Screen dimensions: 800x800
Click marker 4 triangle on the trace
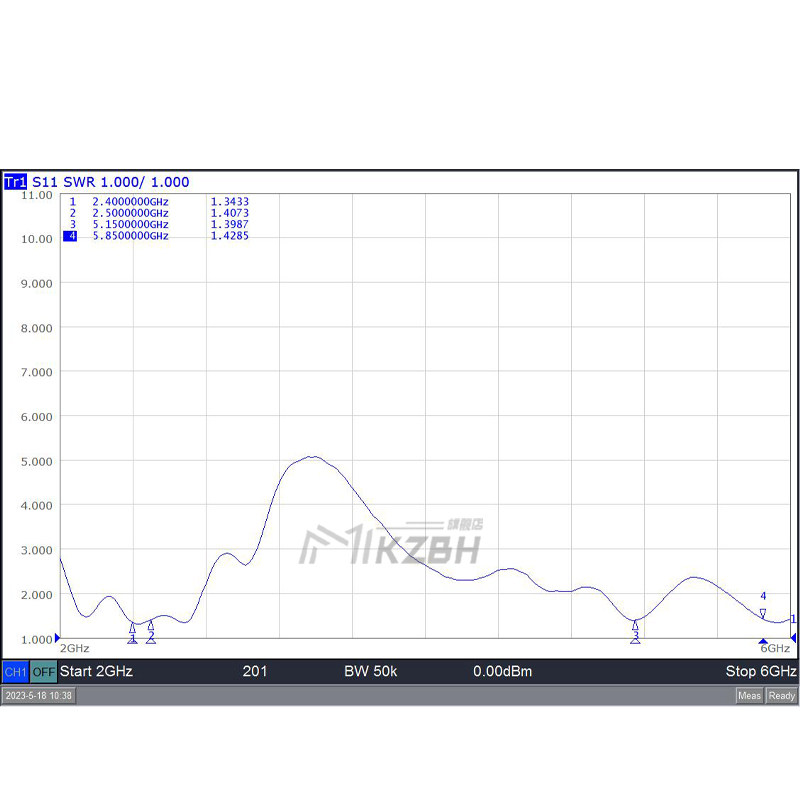pos(763,613)
